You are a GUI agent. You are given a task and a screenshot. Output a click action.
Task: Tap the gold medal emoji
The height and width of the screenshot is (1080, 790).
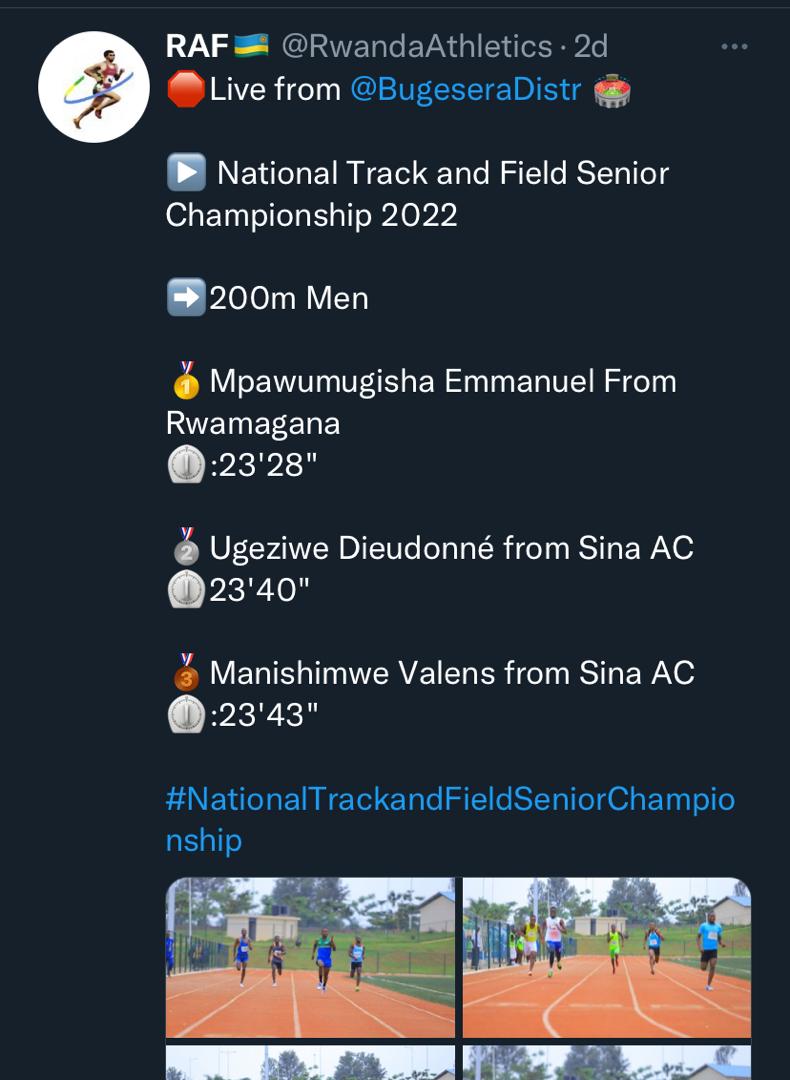tap(186, 380)
